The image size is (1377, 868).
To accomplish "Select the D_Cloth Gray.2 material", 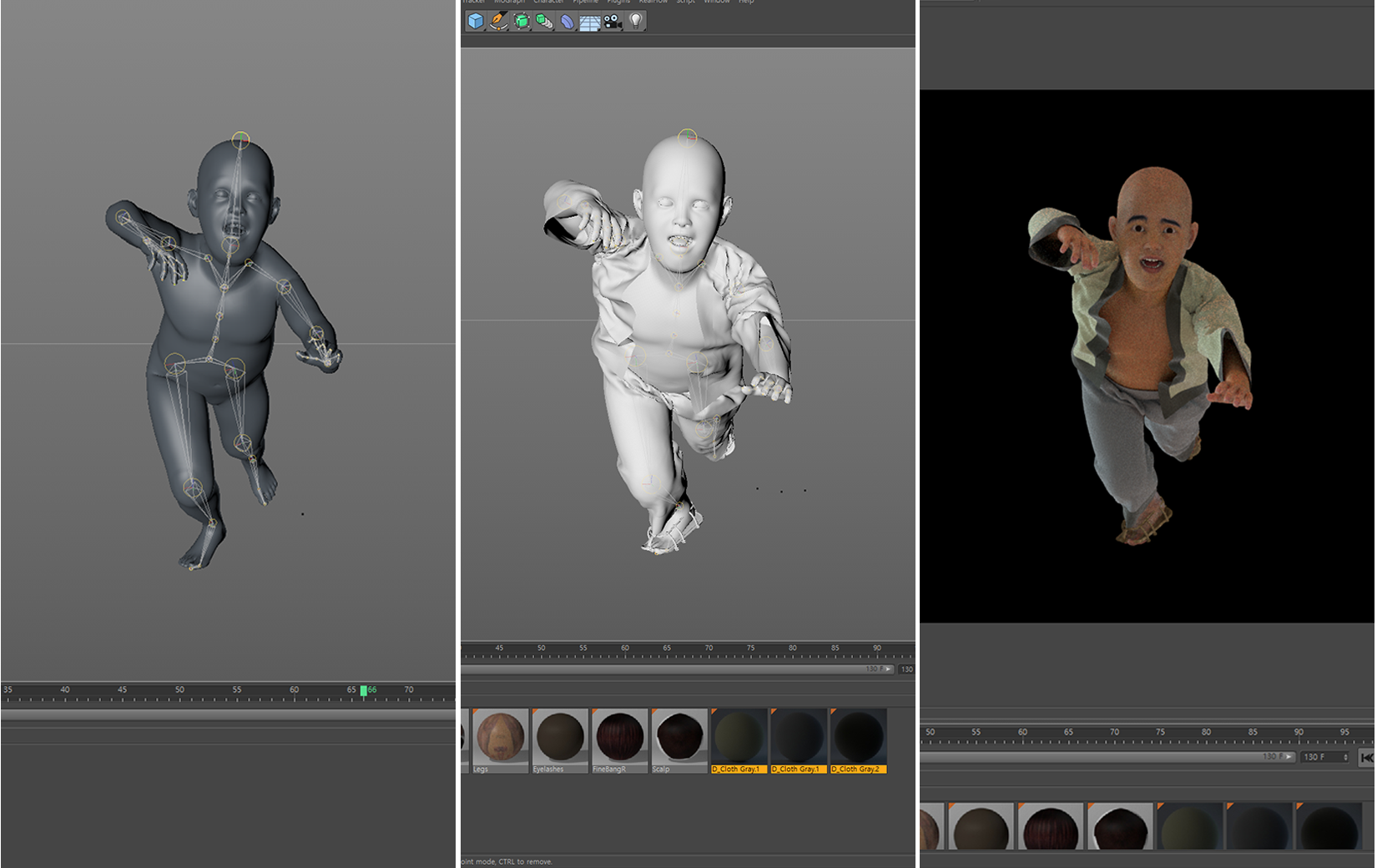I will click(859, 737).
